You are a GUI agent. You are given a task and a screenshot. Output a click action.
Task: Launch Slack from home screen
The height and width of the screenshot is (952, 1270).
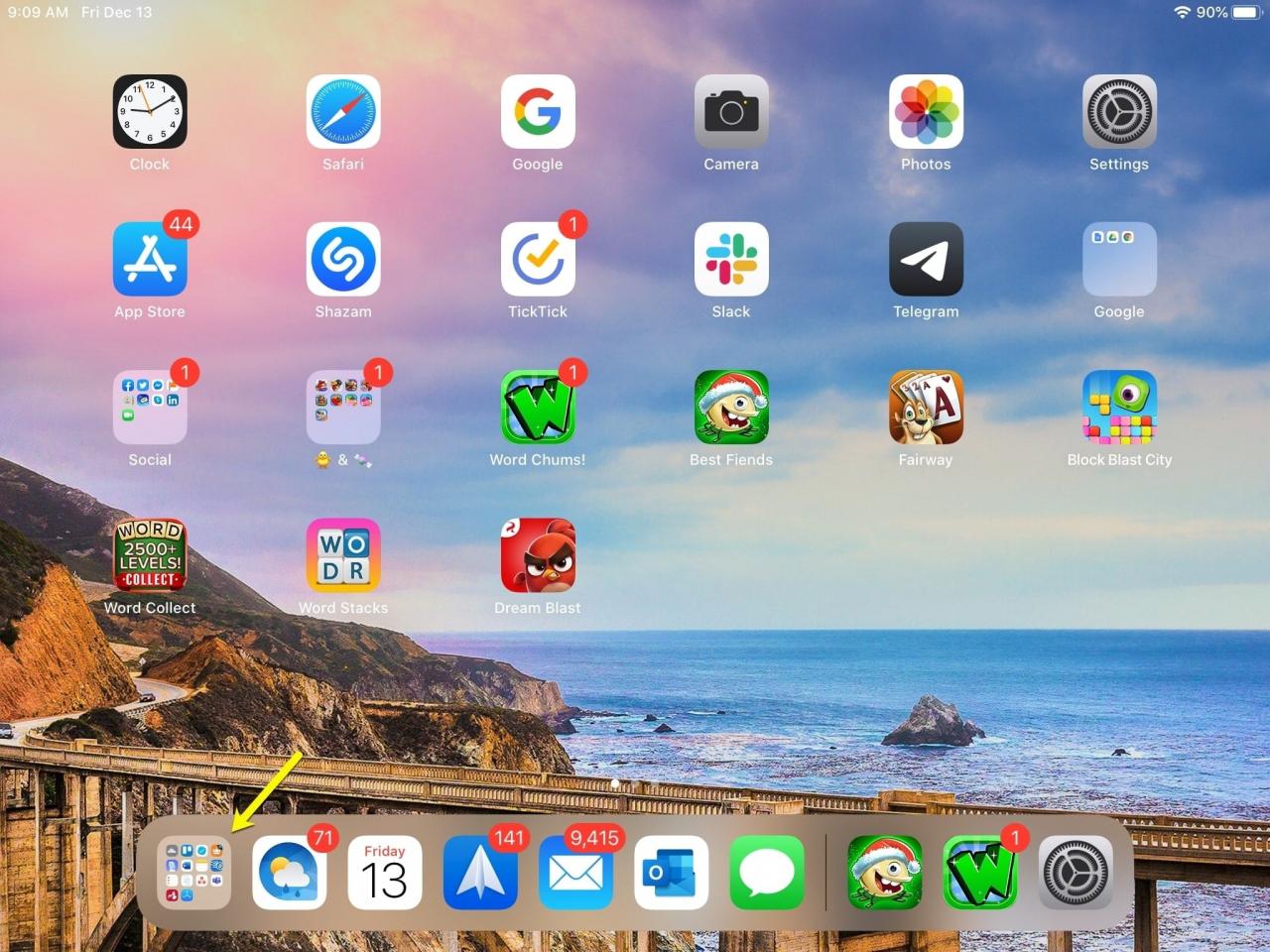(731, 260)
